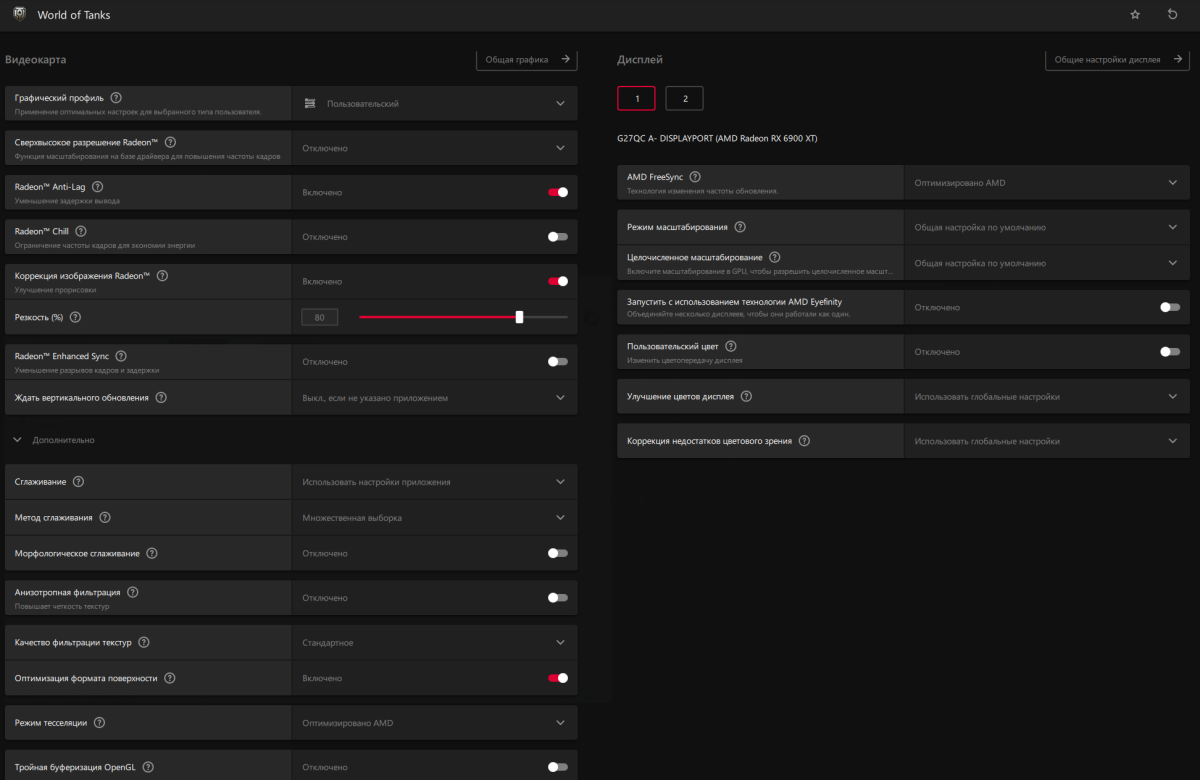Click the Резкость sharpness slider handle

(x=519, y=317)
